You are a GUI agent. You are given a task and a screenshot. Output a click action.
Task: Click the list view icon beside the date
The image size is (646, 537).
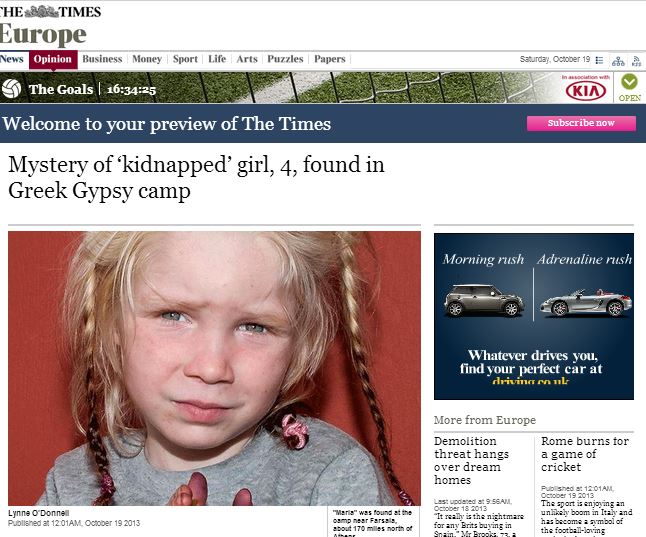click(599, 60)
